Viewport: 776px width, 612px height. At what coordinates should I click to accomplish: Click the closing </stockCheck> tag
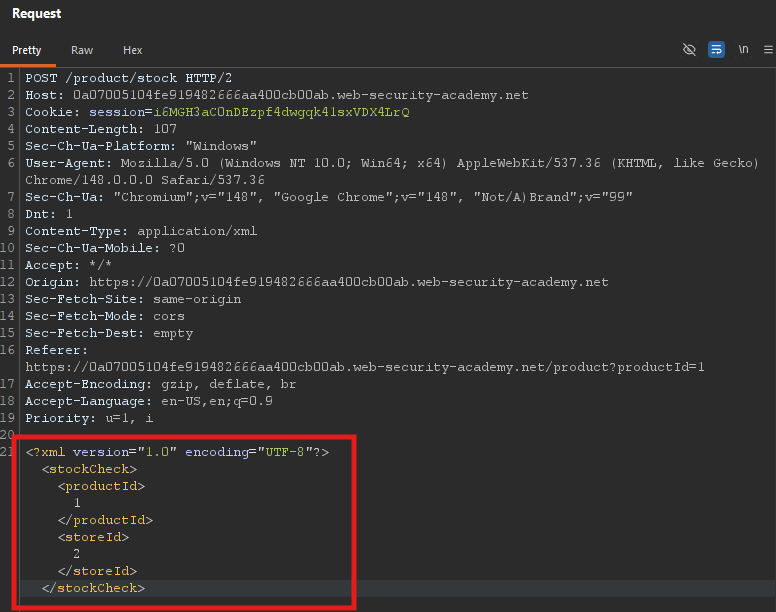pos(94,588)
